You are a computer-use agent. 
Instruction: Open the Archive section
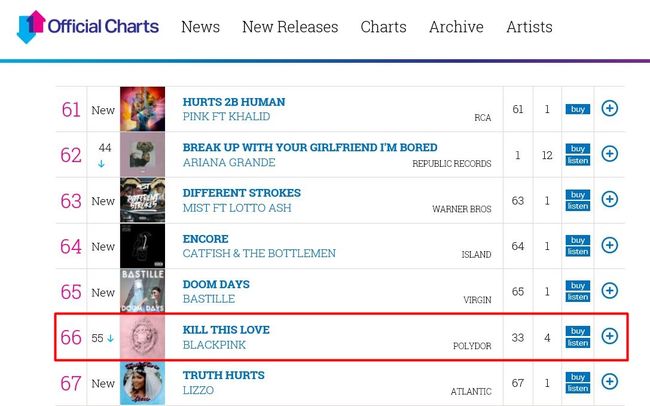click(x=456, y=27)
